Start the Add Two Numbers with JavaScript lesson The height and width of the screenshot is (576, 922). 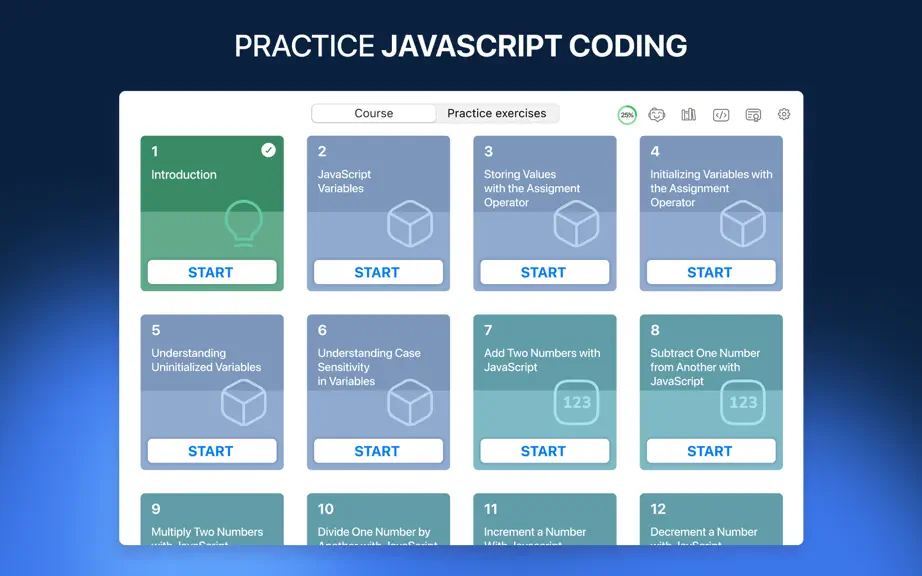tap(544, 451)
